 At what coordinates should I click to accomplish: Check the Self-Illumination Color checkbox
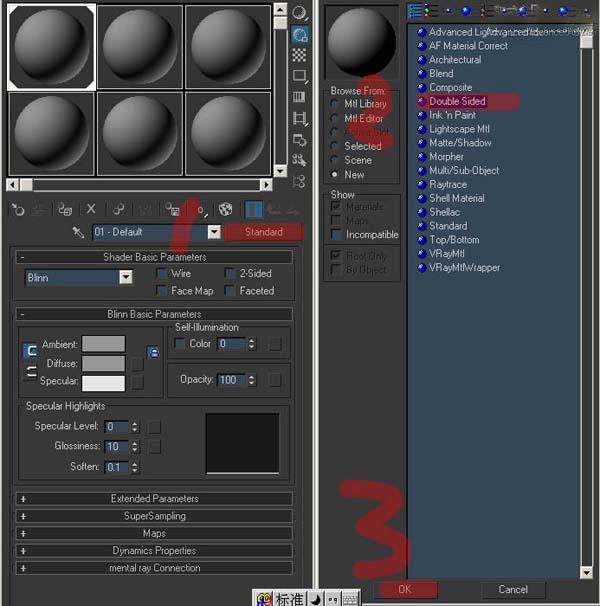pyautogui.click(x=179, y=344)
